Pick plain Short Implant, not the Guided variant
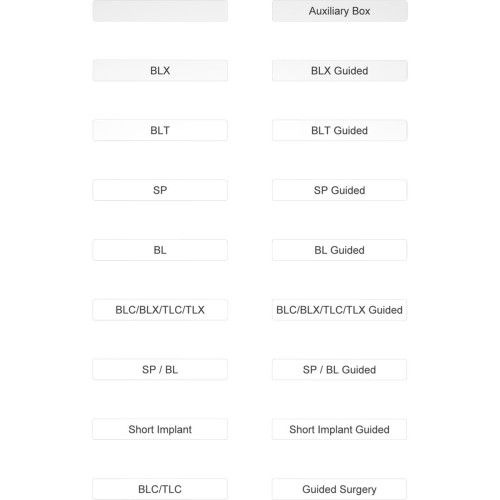Screen dimensions: 500x500 (160, 429)
